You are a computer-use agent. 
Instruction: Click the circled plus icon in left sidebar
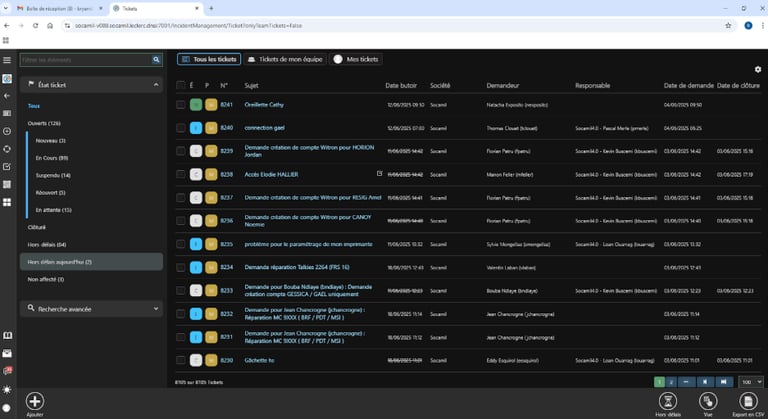click(7, 131)
